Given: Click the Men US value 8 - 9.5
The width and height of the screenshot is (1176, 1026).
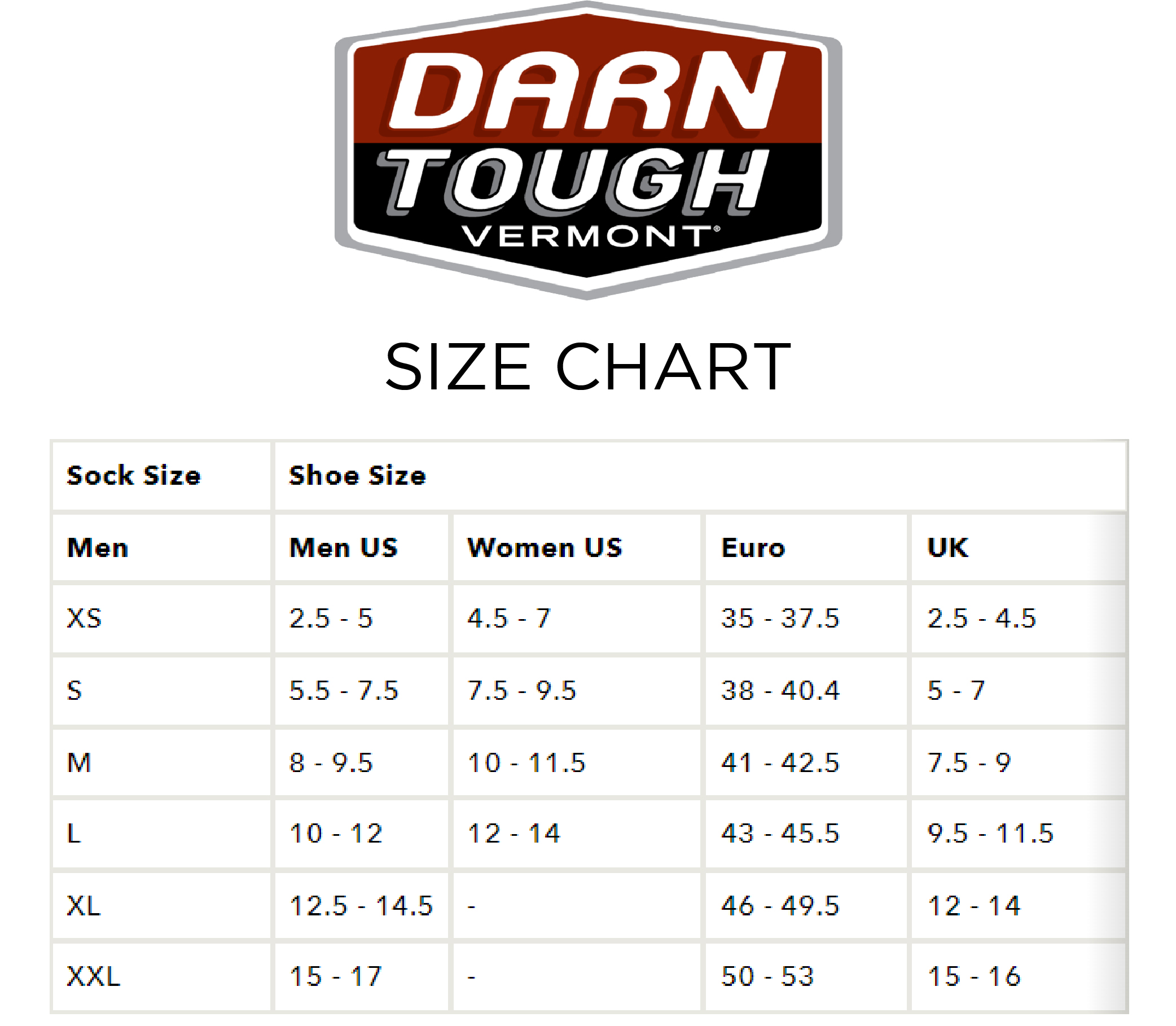Looking at the screenshot, I should click(x=331, y=762).
